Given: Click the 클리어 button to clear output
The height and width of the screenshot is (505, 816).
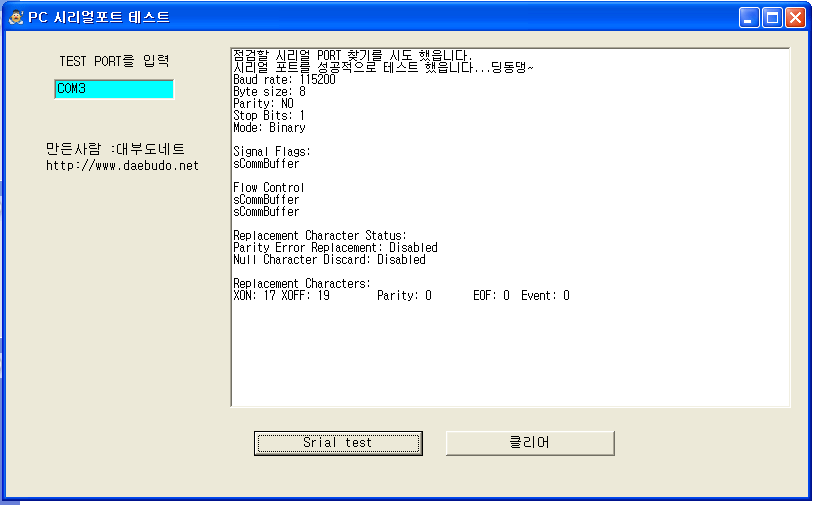Looking at the screenshot, I should click(530, 443).
